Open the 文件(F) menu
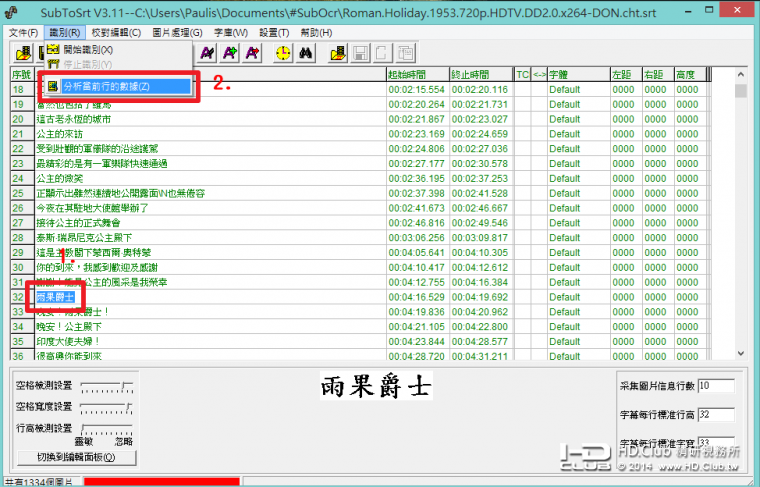This screenshot has height=487, width=760. pos(23,32)
